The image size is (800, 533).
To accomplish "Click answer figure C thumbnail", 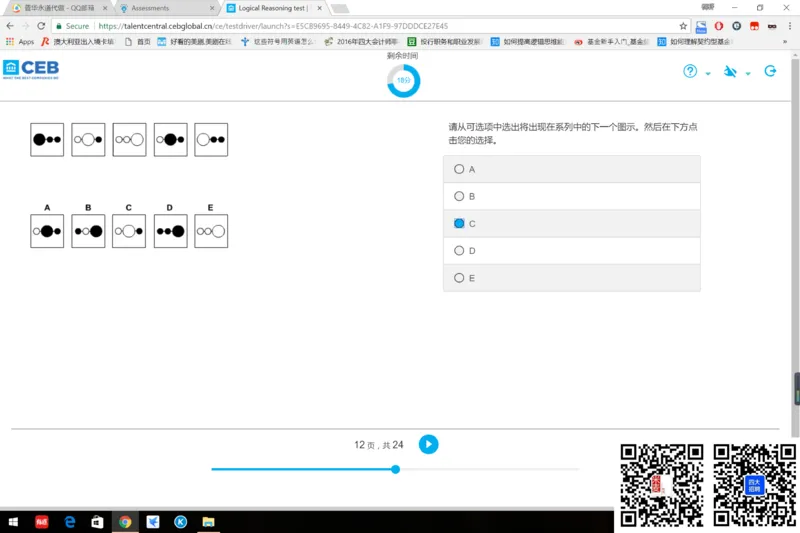I will 129,231.
